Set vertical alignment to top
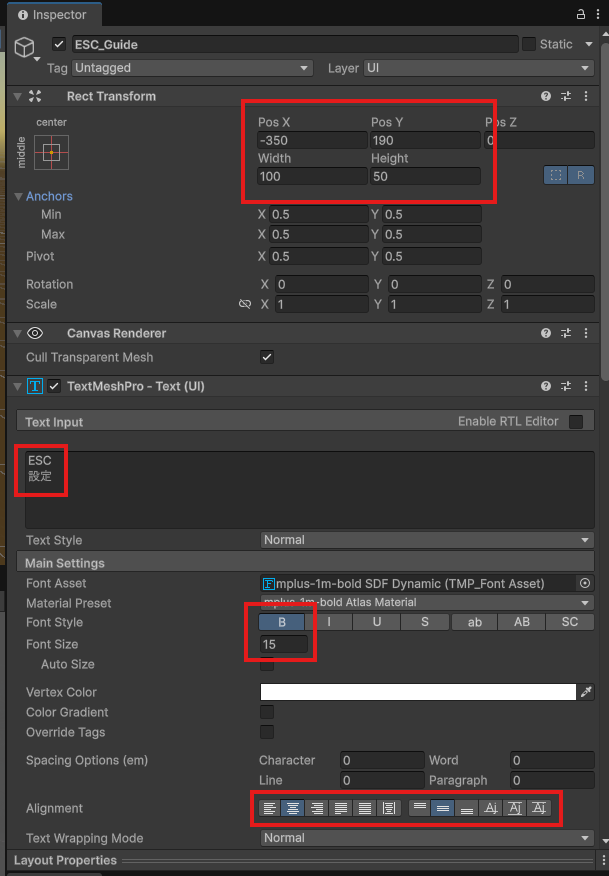The image size is (609, 876). point(420,808)
